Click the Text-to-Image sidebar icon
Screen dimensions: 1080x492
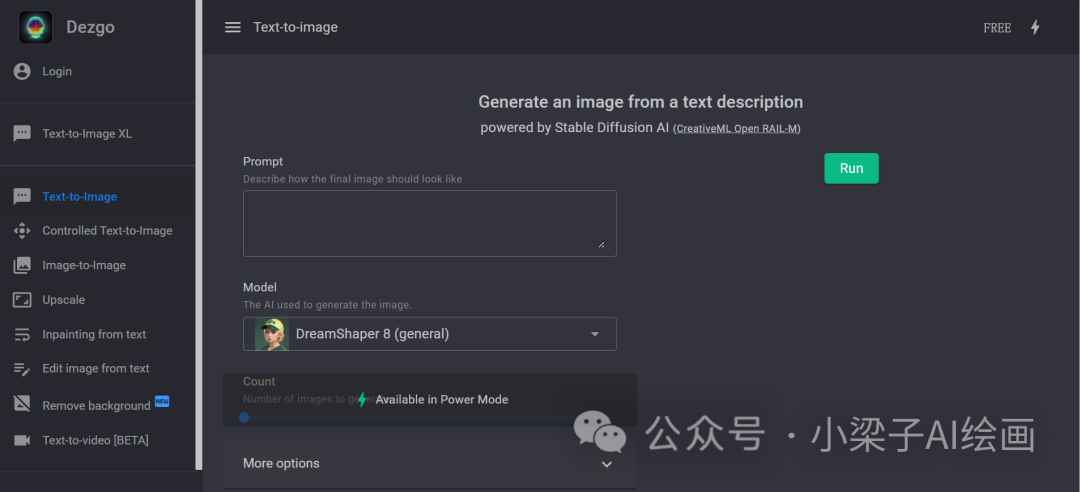(x=22, y=196)
